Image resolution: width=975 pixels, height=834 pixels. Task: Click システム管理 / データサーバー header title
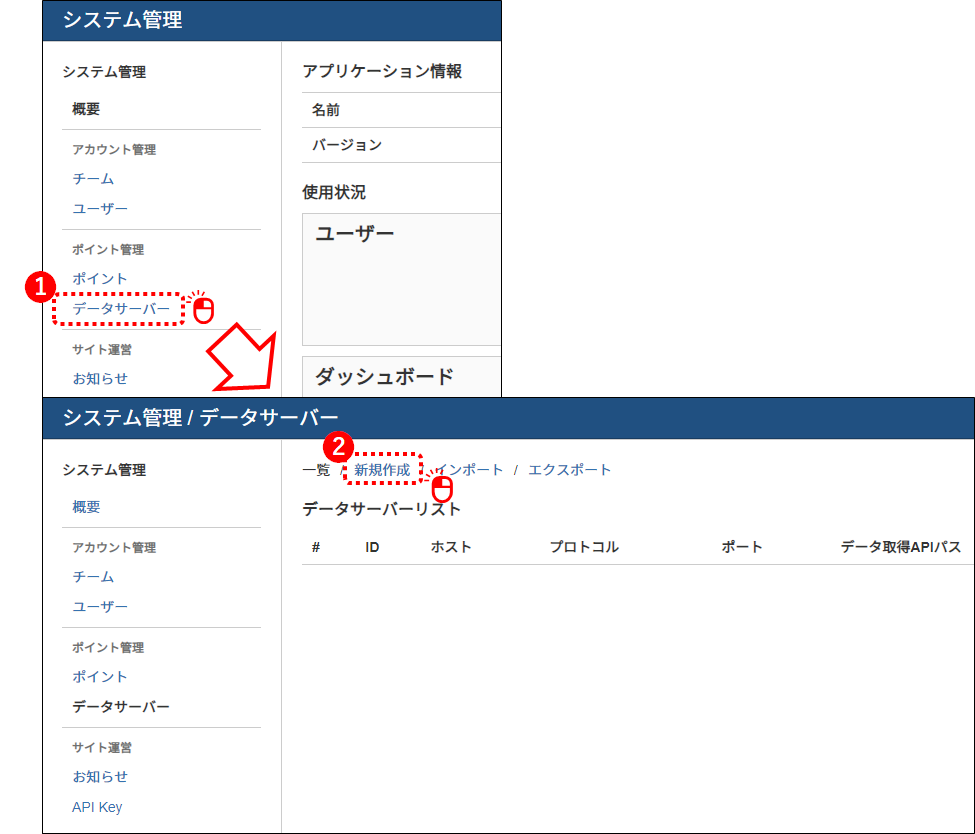pos(200,417)
